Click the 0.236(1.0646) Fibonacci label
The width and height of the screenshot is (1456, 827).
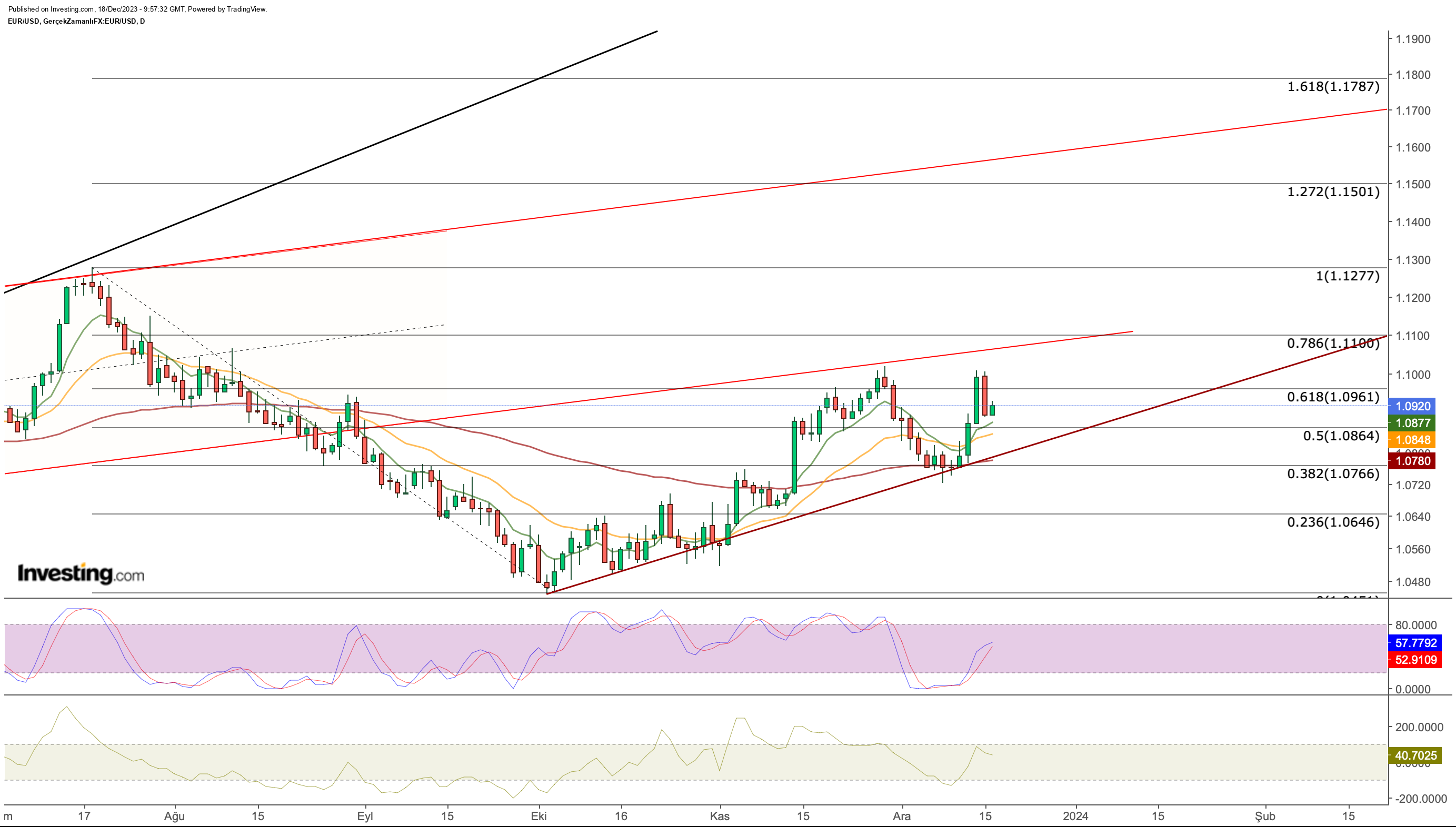click(1333, 522)
